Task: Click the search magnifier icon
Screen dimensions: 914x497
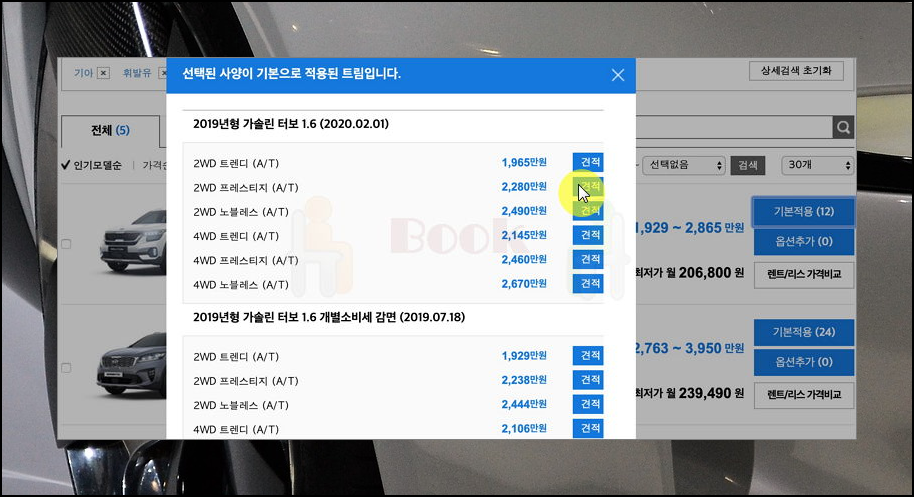Action: tap(843, 128)
